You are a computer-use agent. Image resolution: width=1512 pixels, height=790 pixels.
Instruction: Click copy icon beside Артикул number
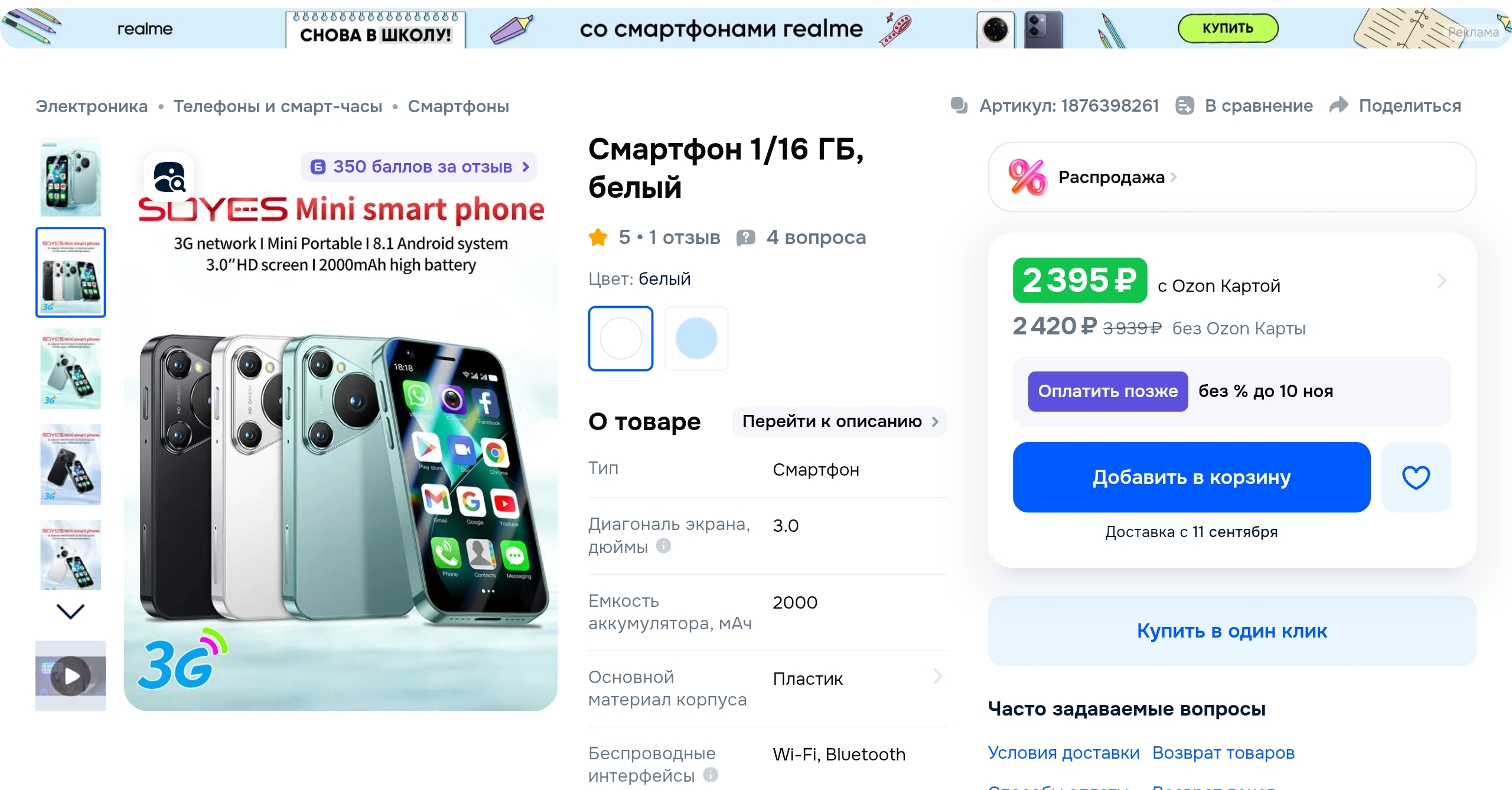click(959, 105)
